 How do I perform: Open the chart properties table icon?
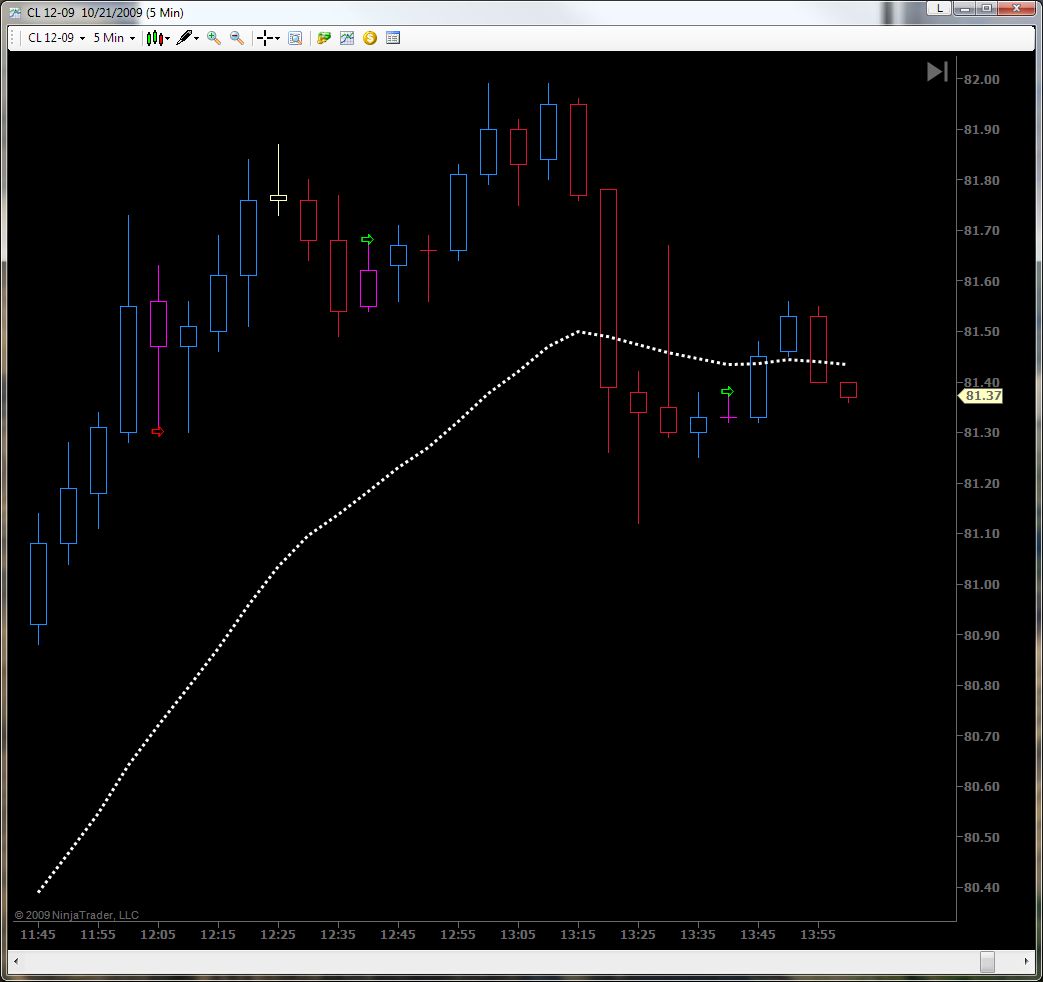(393, 38)
